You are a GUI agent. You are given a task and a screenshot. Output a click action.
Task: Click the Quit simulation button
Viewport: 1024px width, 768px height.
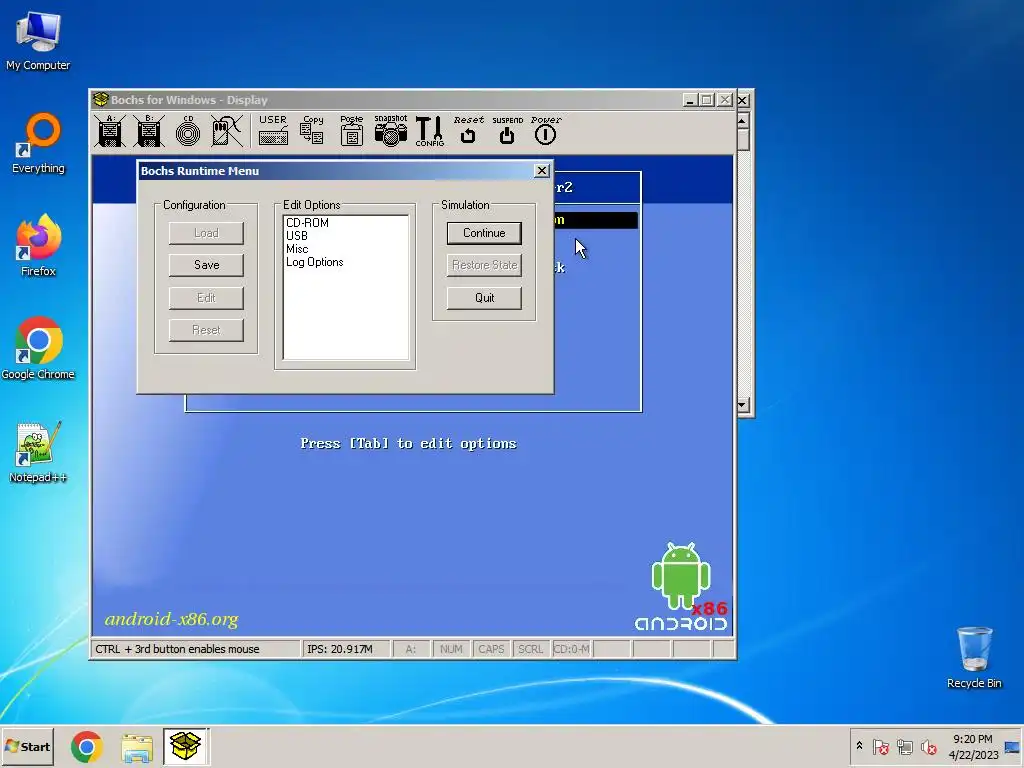point(484,298)
